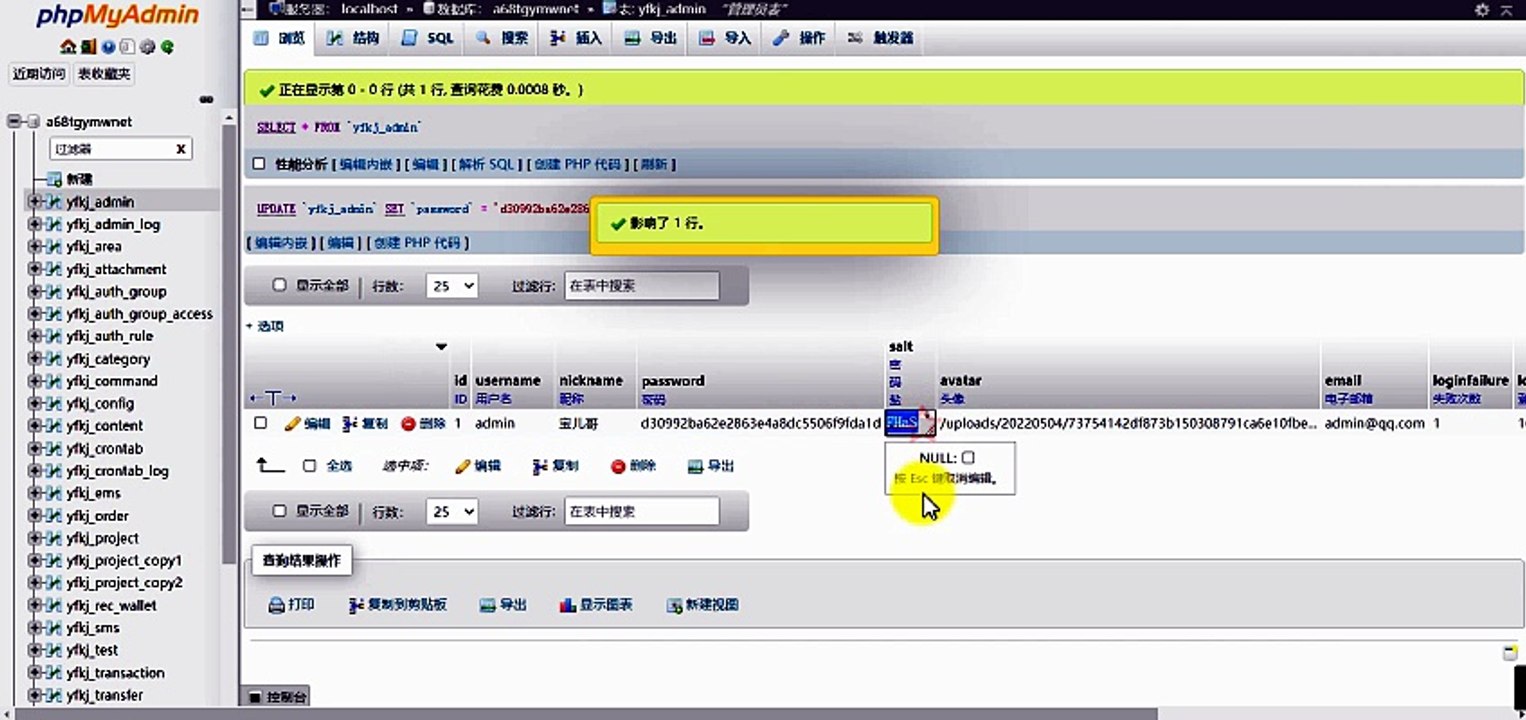Click the password hash cell value
The height and width of the screenshot is (720, 1526).
[x=760, y=423]
